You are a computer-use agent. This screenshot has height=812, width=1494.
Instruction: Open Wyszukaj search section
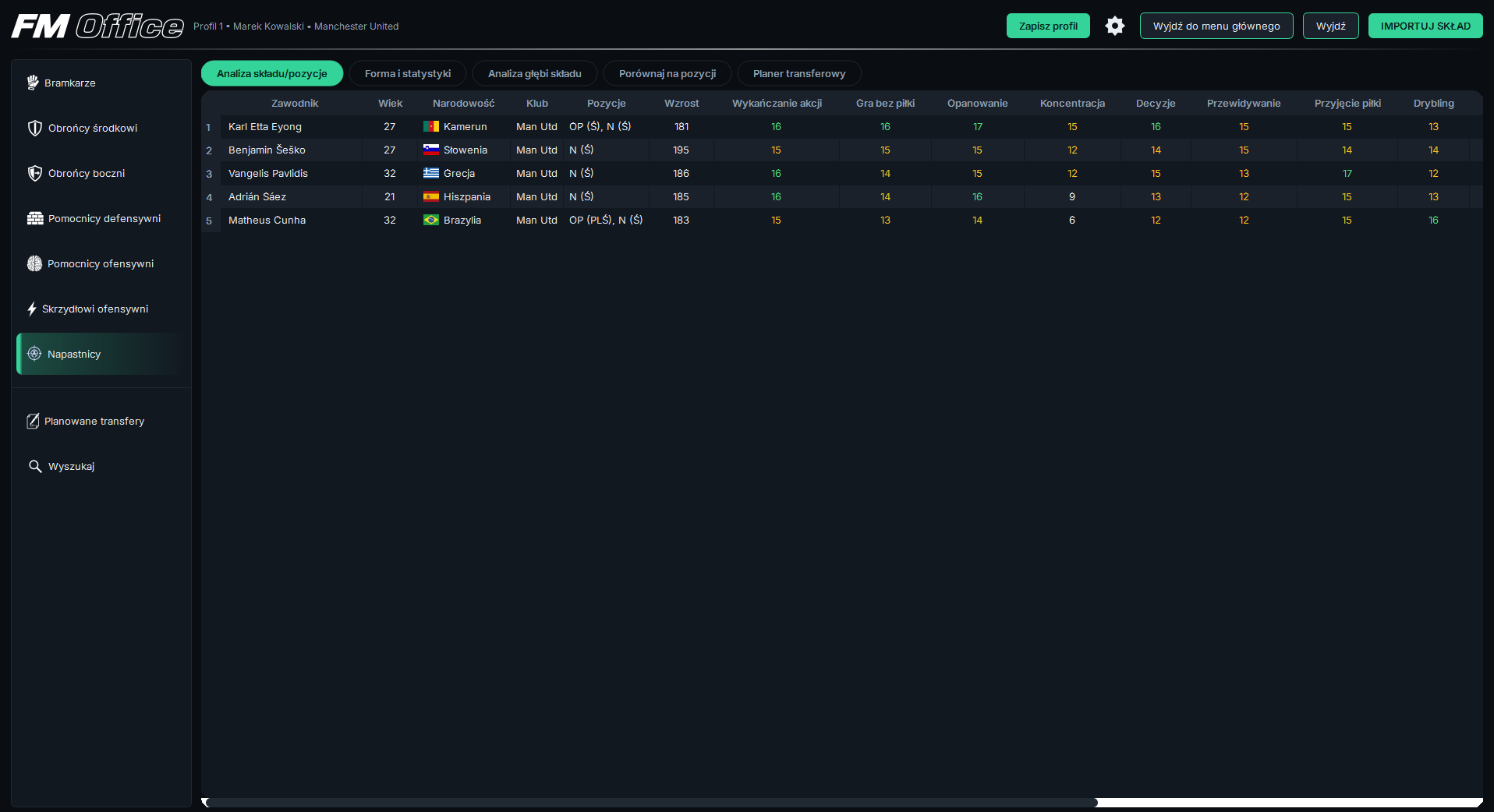pyautogui.click(x=101, y=466)
